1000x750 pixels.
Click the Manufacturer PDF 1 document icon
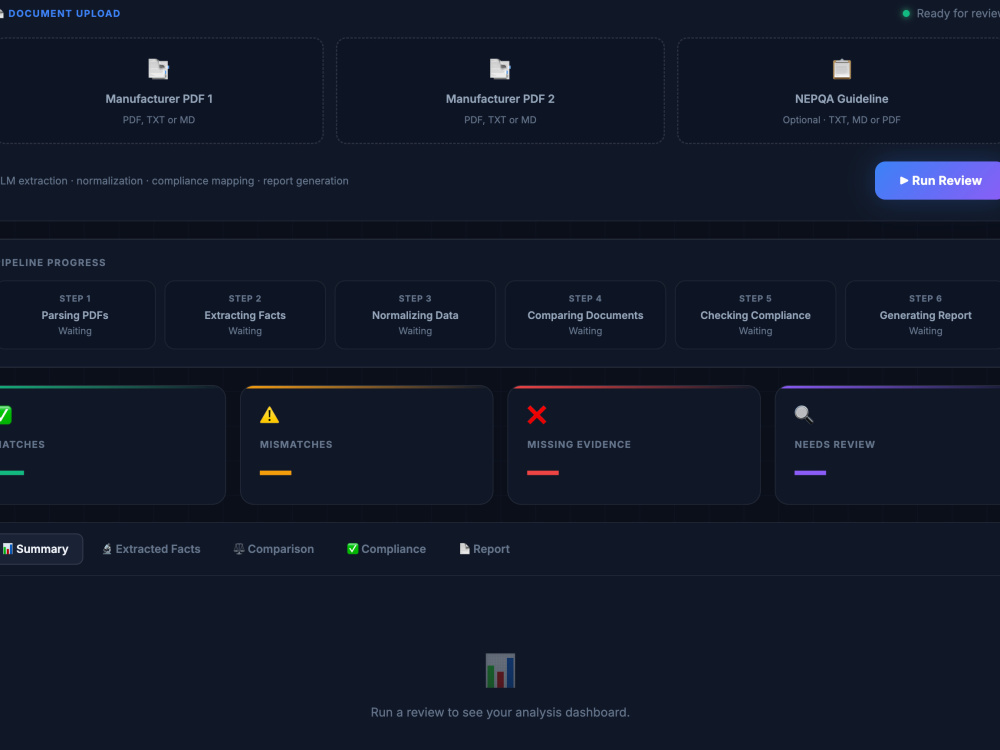point(158,69)
